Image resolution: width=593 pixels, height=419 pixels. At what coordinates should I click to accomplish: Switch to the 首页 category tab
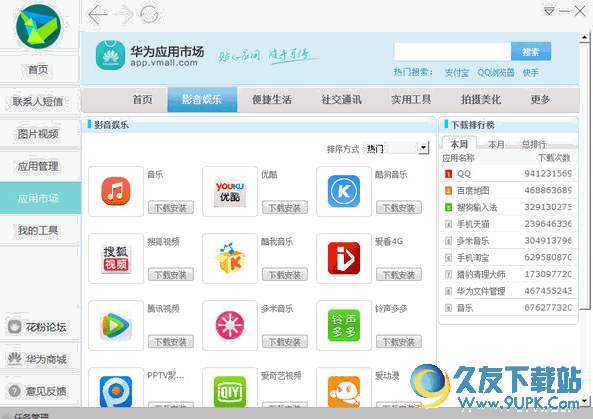pos(143,99)
